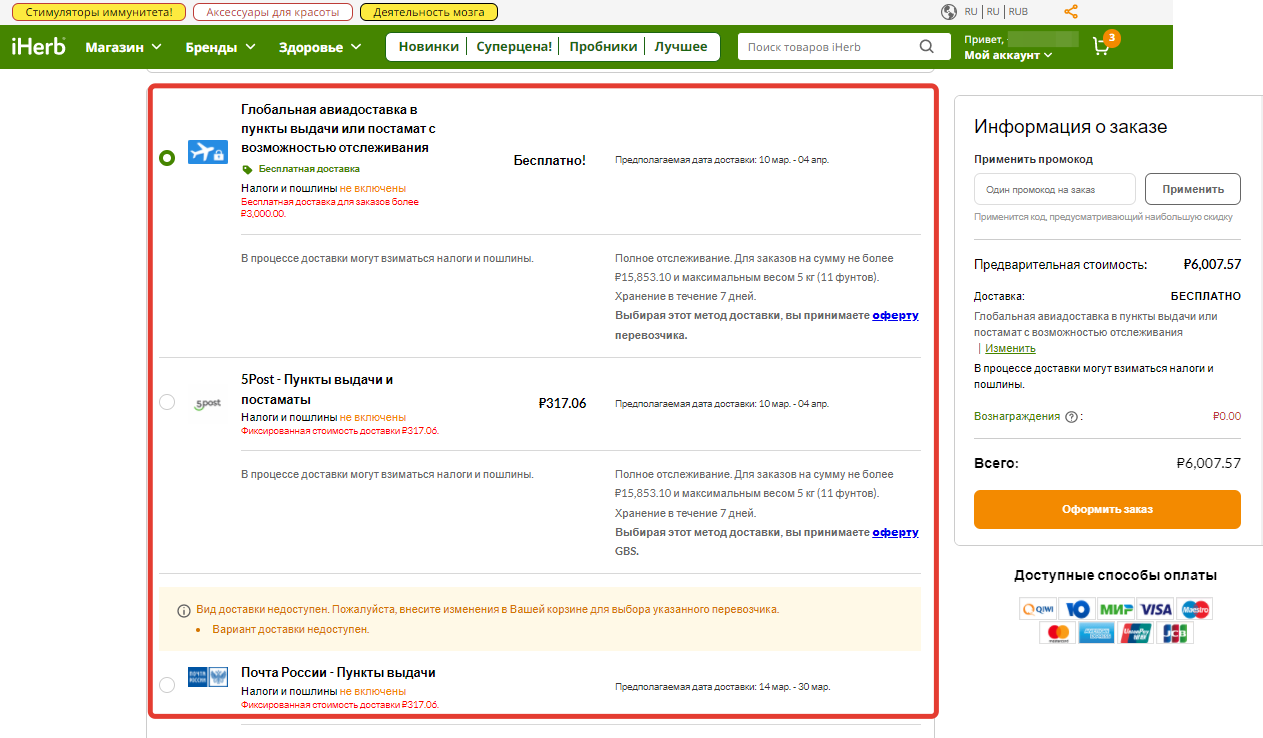Click the rewards help question icon
This screenshot has height=738, width=1263.
click(1072, 417)
